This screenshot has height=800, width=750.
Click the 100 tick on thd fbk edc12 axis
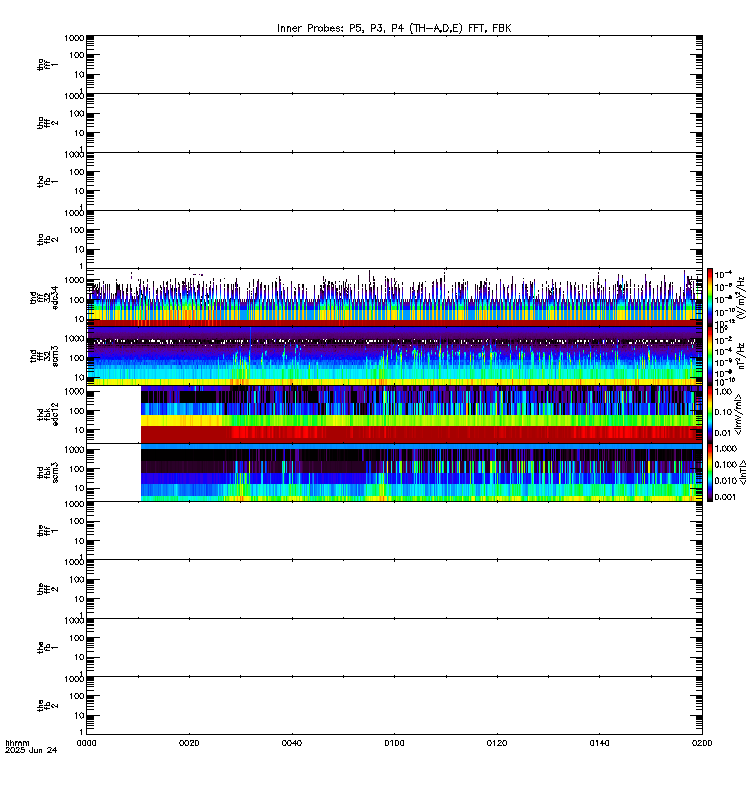coord(77,411)
